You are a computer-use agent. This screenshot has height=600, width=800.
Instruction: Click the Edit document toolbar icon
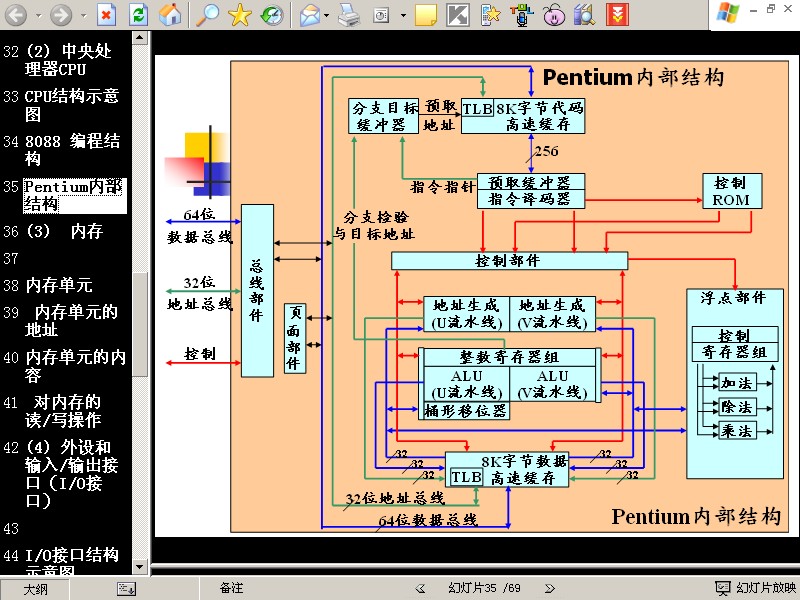381,15
